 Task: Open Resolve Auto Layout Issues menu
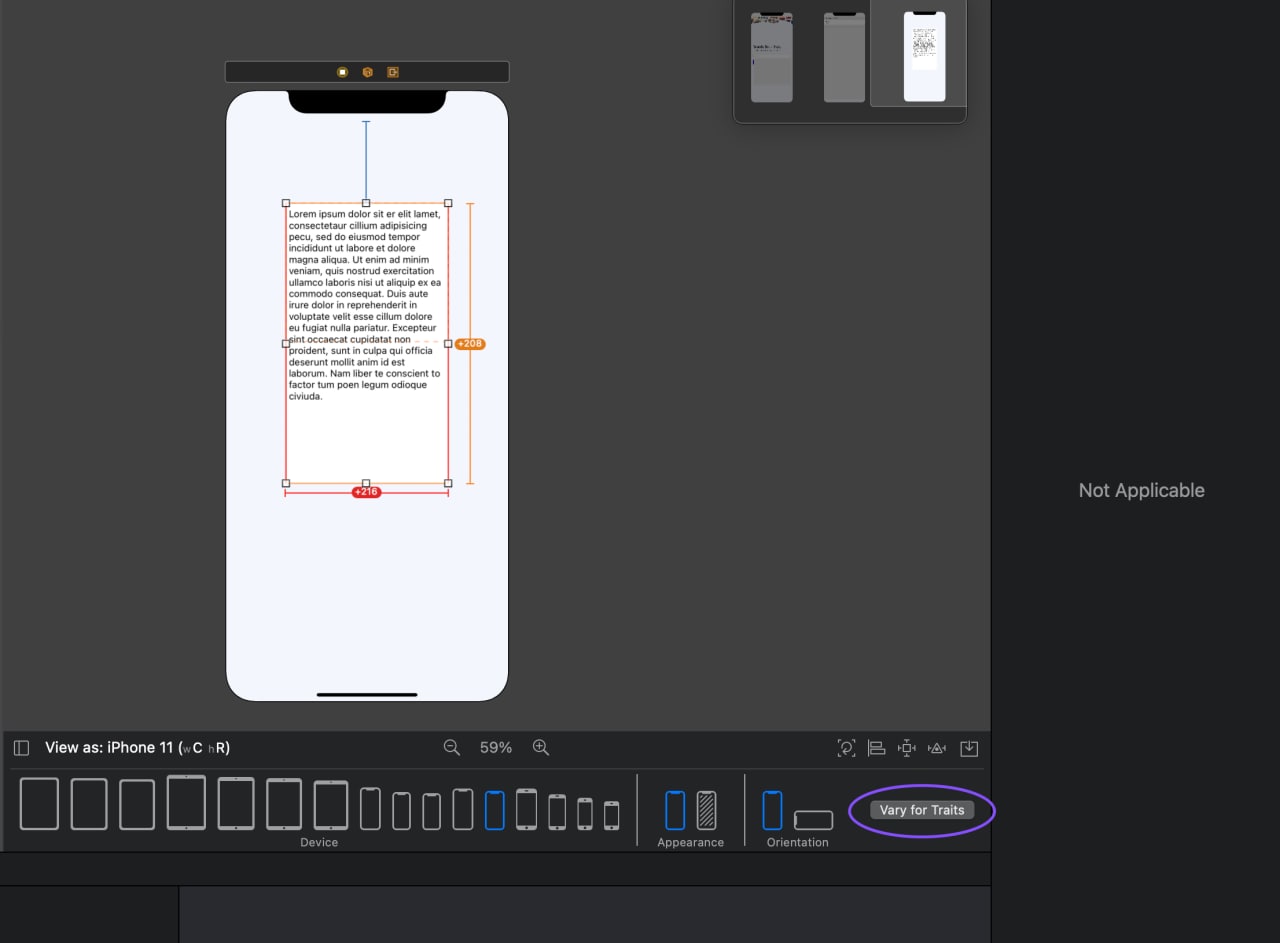(x=937, y=748)
